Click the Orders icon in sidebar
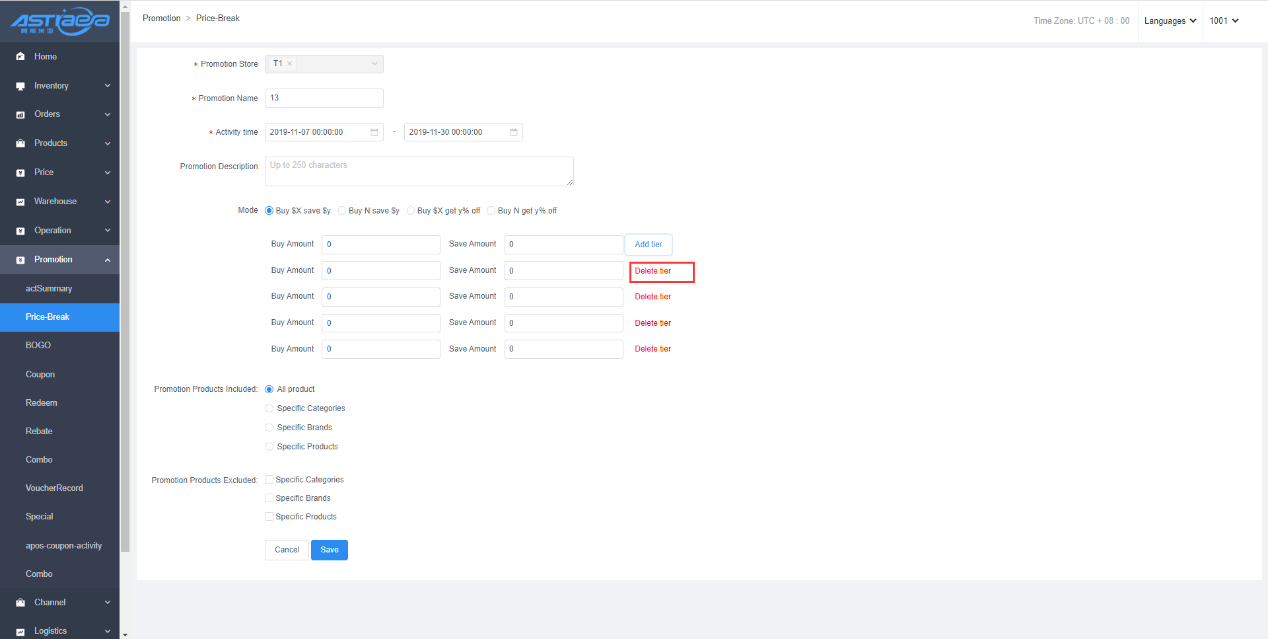The height and width of the screenshot is (639, 1268). tap(20, 115)
